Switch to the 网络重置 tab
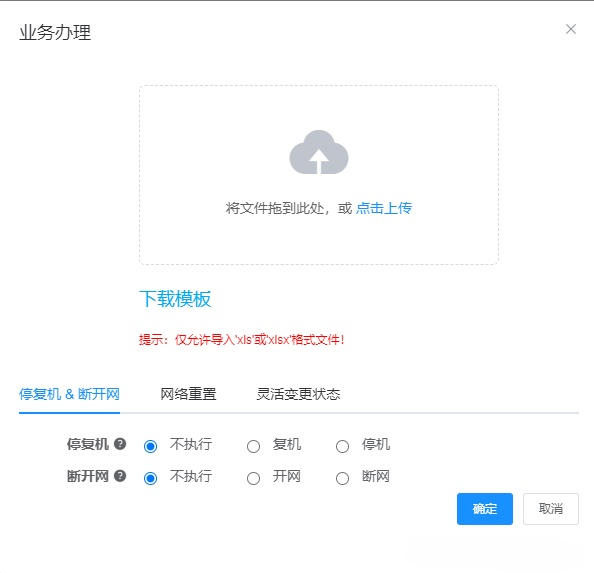This screenshot has width=594, height=573. [188, 394]
